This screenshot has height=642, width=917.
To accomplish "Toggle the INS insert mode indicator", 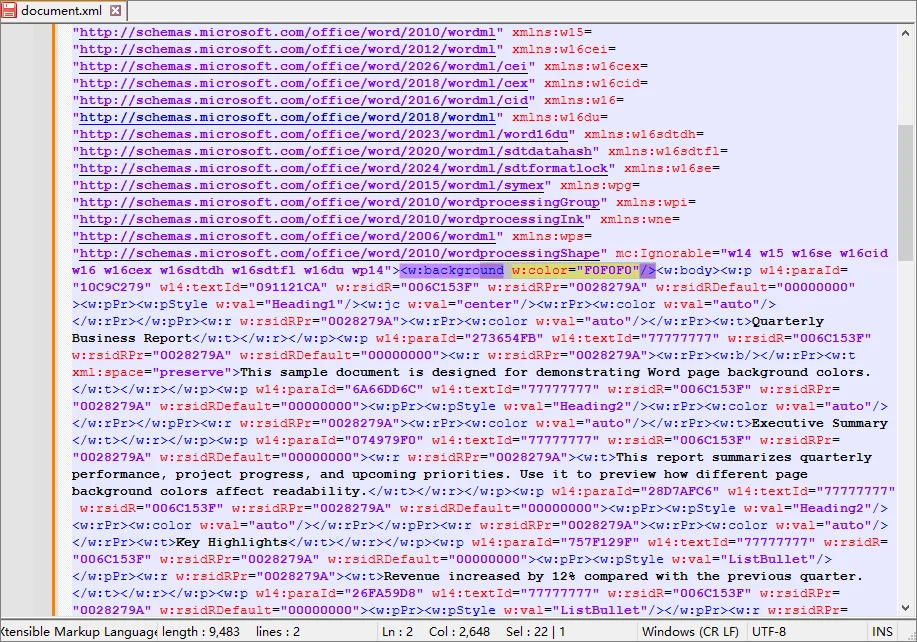I will pyautogui.click(x=882, y=631).
